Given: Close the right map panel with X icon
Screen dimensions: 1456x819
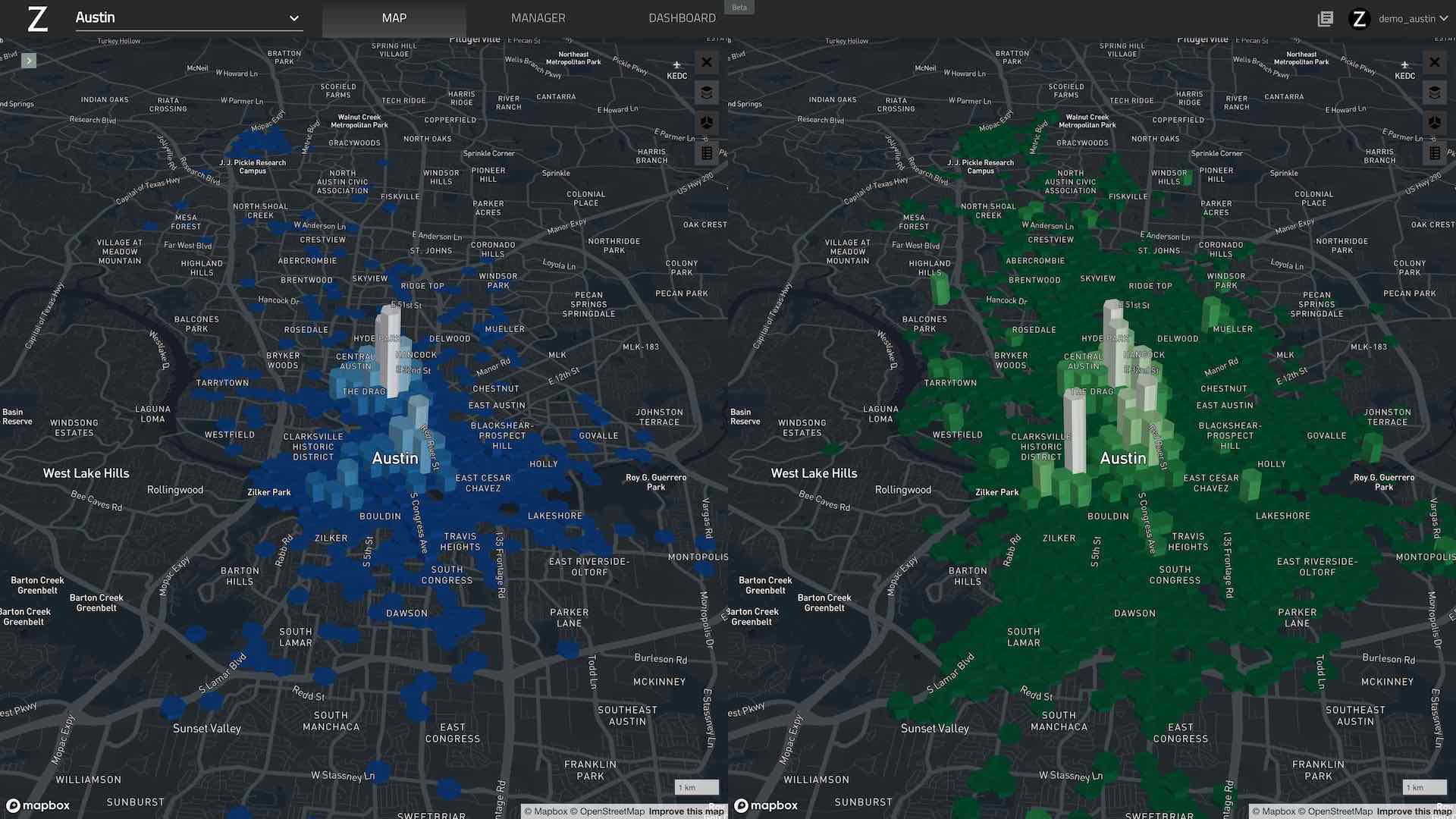Looking at the screenshot, I should (1434, 62).
